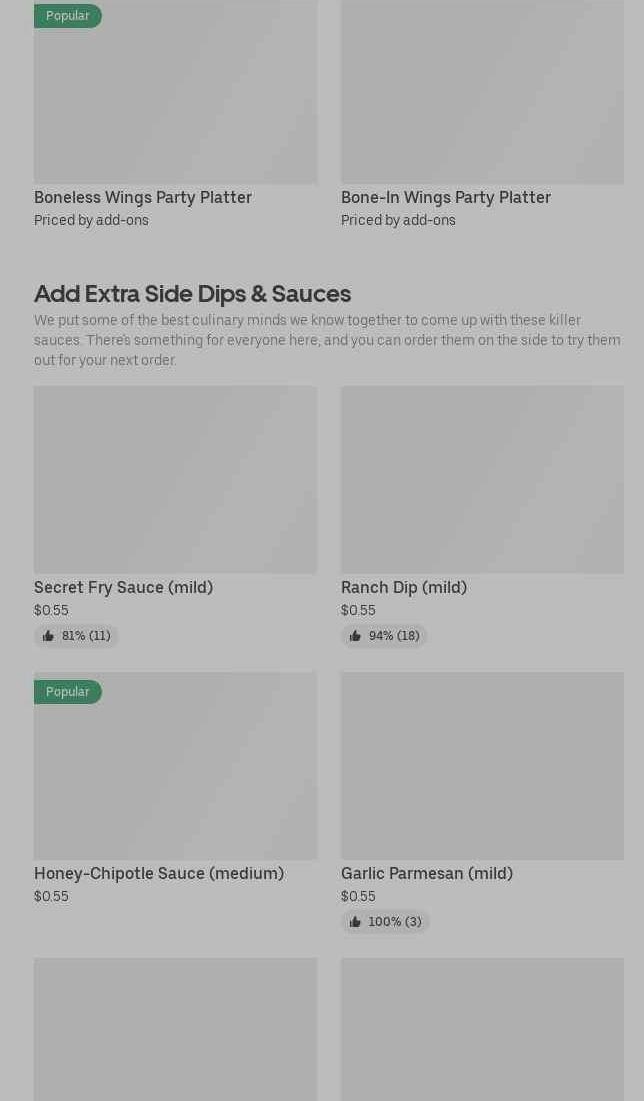Viewport: 644px width, 1101px height.
Task: Click thumbs-up icon under Secret Fry Sauce
Action: point(48,636)
